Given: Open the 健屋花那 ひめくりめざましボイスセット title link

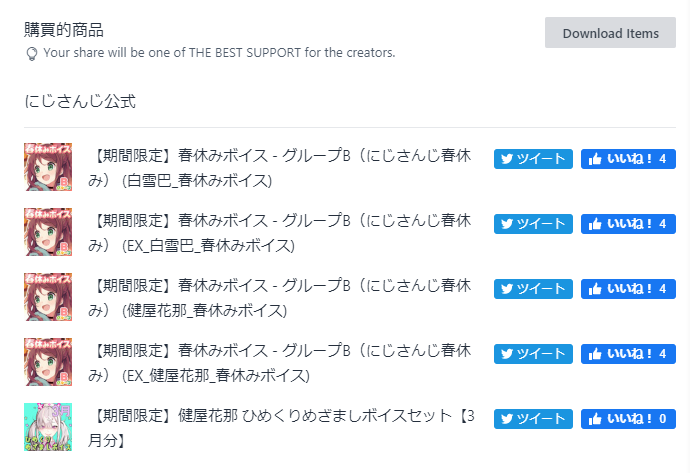Looking at the screenshot, I should pyautogui.click(x=282, y=428).
